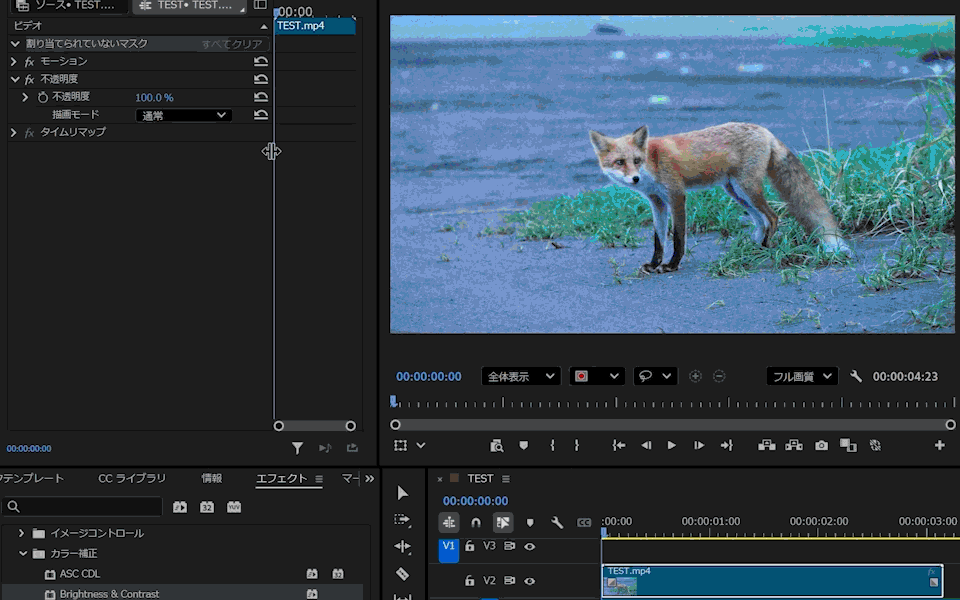Click the Export Frame camera icon

point(821,445)
